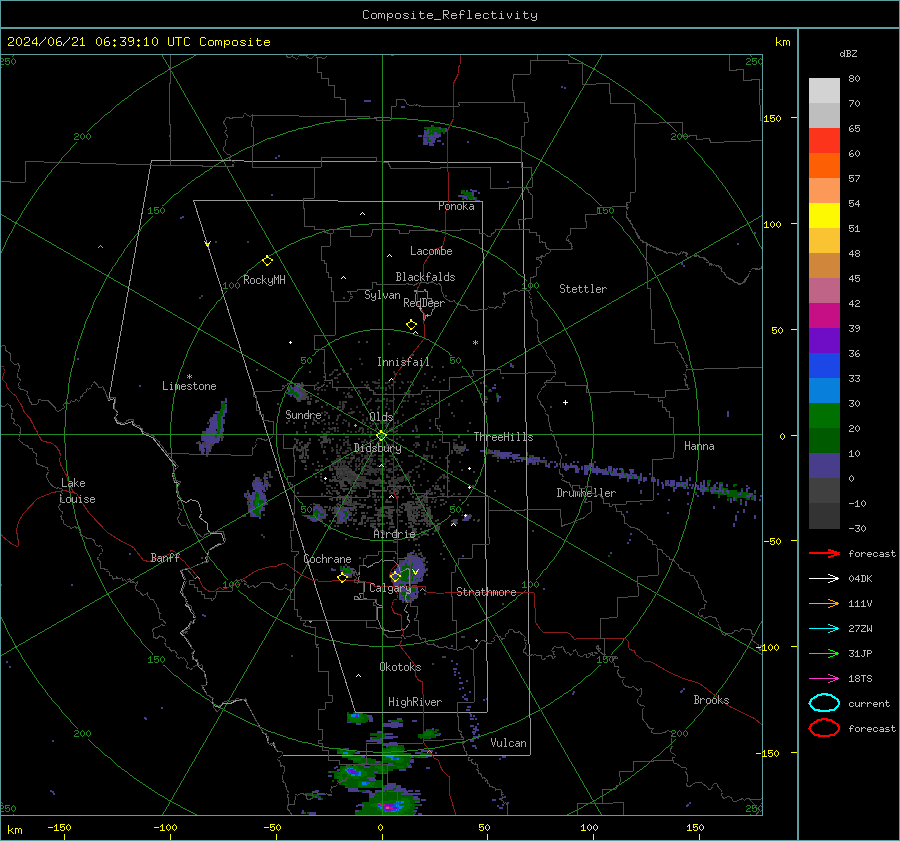Click the Lake Louise label

click(x=77, y=491)
